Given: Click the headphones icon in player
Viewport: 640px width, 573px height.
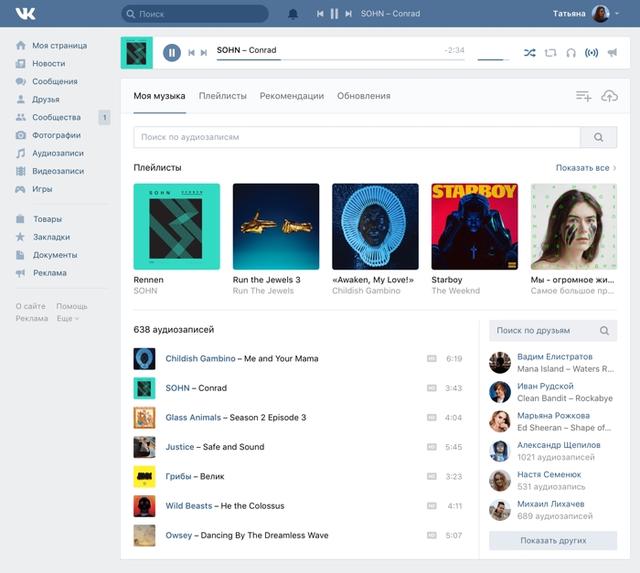Looking at the screenshot, I should tap(571, 53).
